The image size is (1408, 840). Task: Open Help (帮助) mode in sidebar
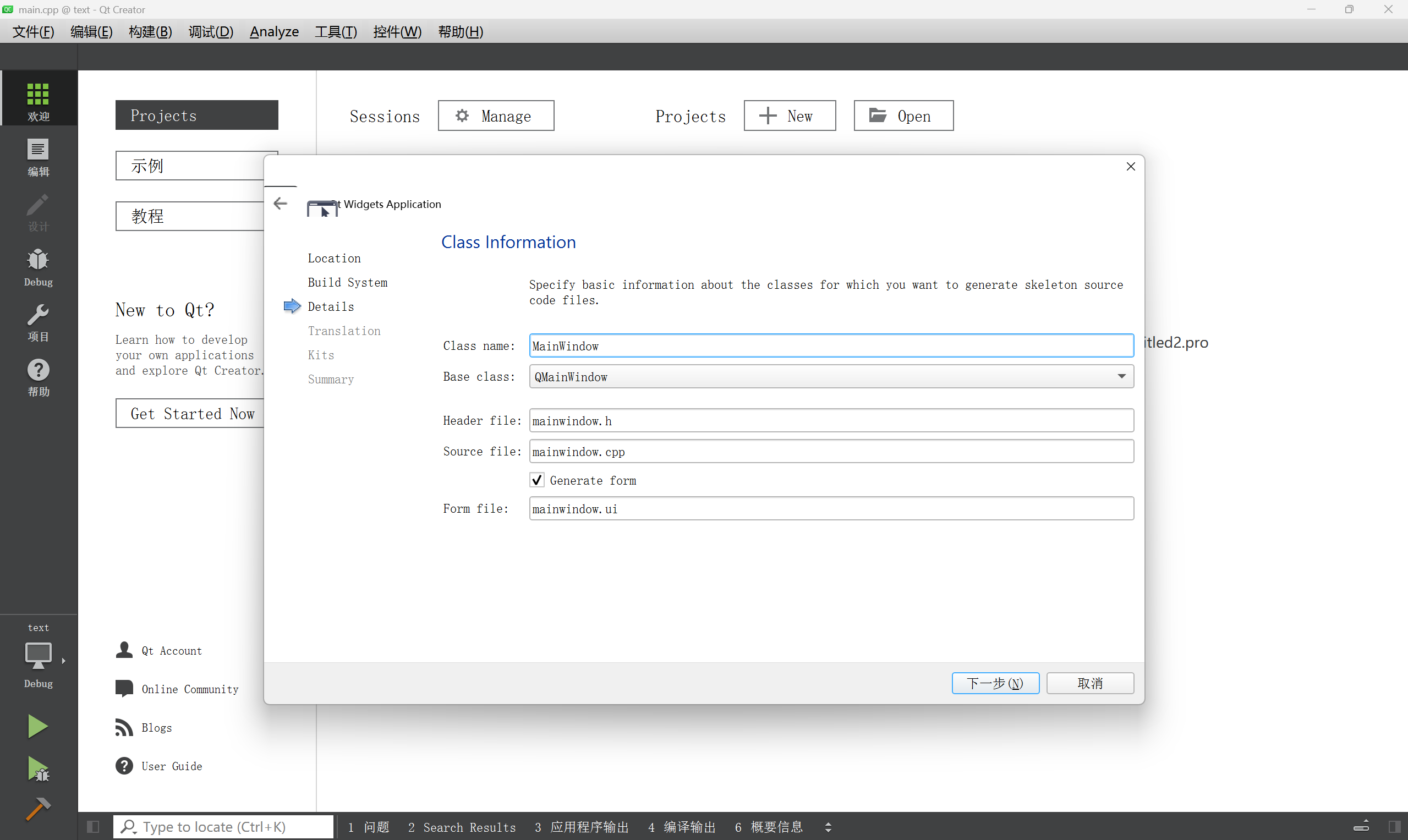coord(39,377)
